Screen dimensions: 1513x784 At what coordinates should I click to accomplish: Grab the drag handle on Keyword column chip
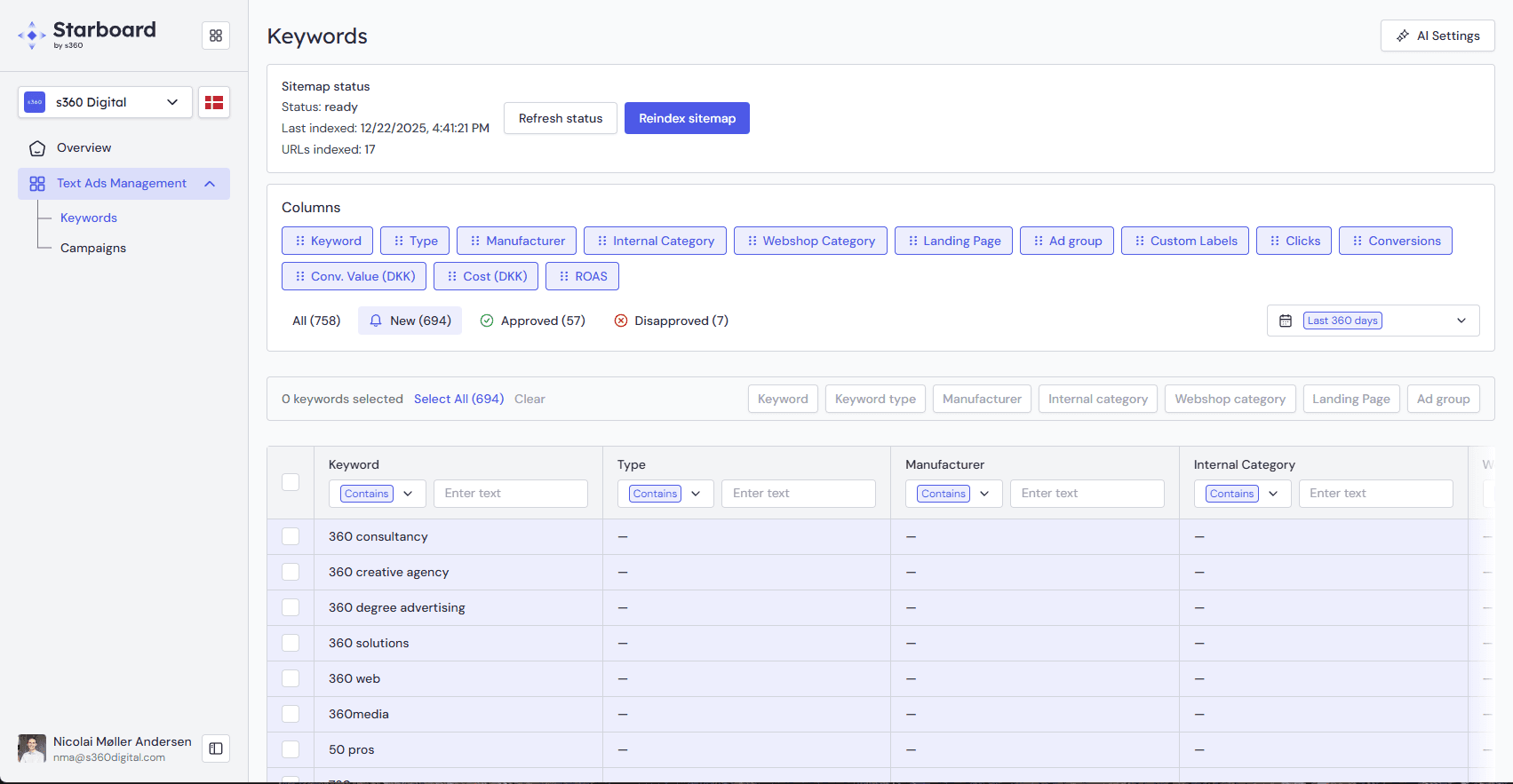click(300, 241)
